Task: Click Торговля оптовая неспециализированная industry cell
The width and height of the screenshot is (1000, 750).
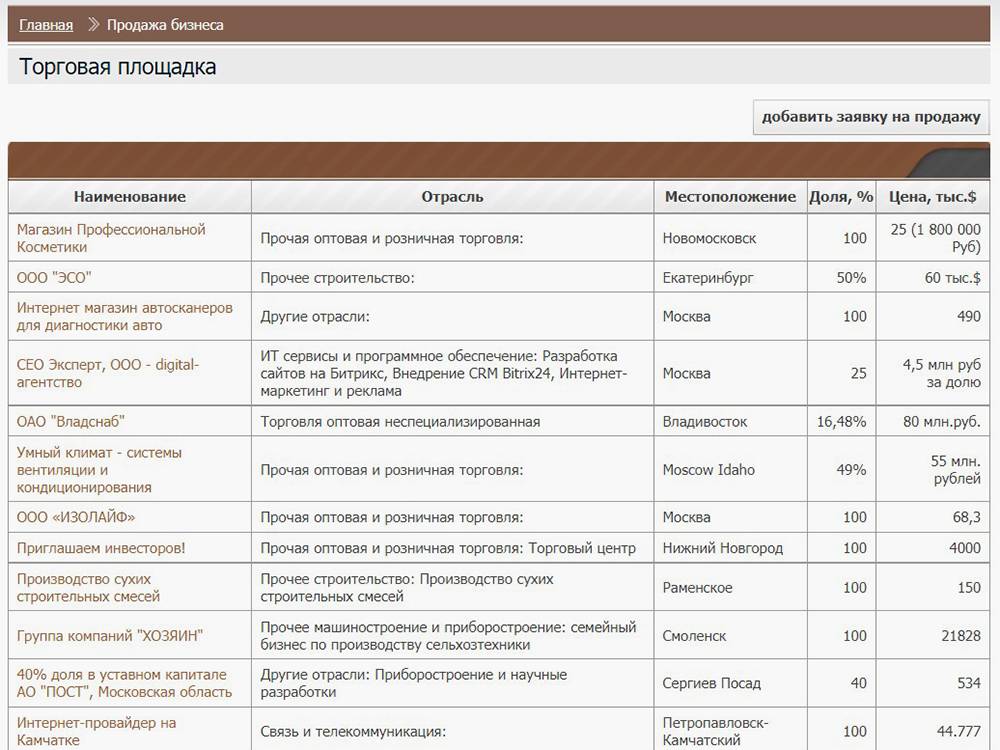Action: click(452, 422)
